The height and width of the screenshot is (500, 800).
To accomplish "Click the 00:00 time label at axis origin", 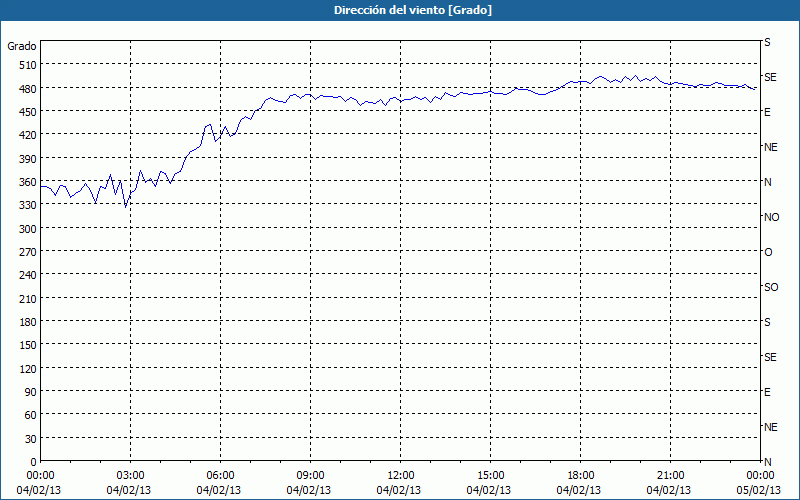I will pos(40,476).
